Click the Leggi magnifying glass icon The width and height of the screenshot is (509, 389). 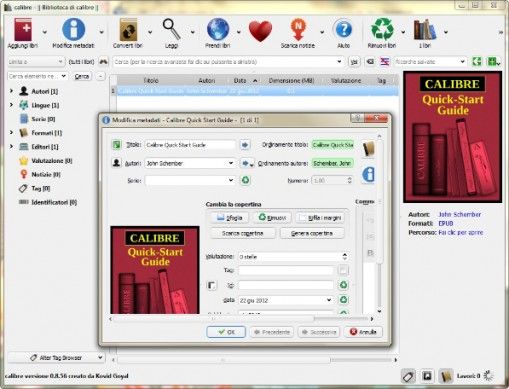171,29
